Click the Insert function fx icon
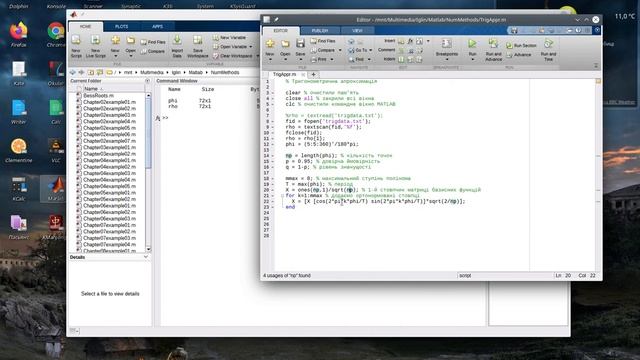The image size is (640, 360). [410, 41]
